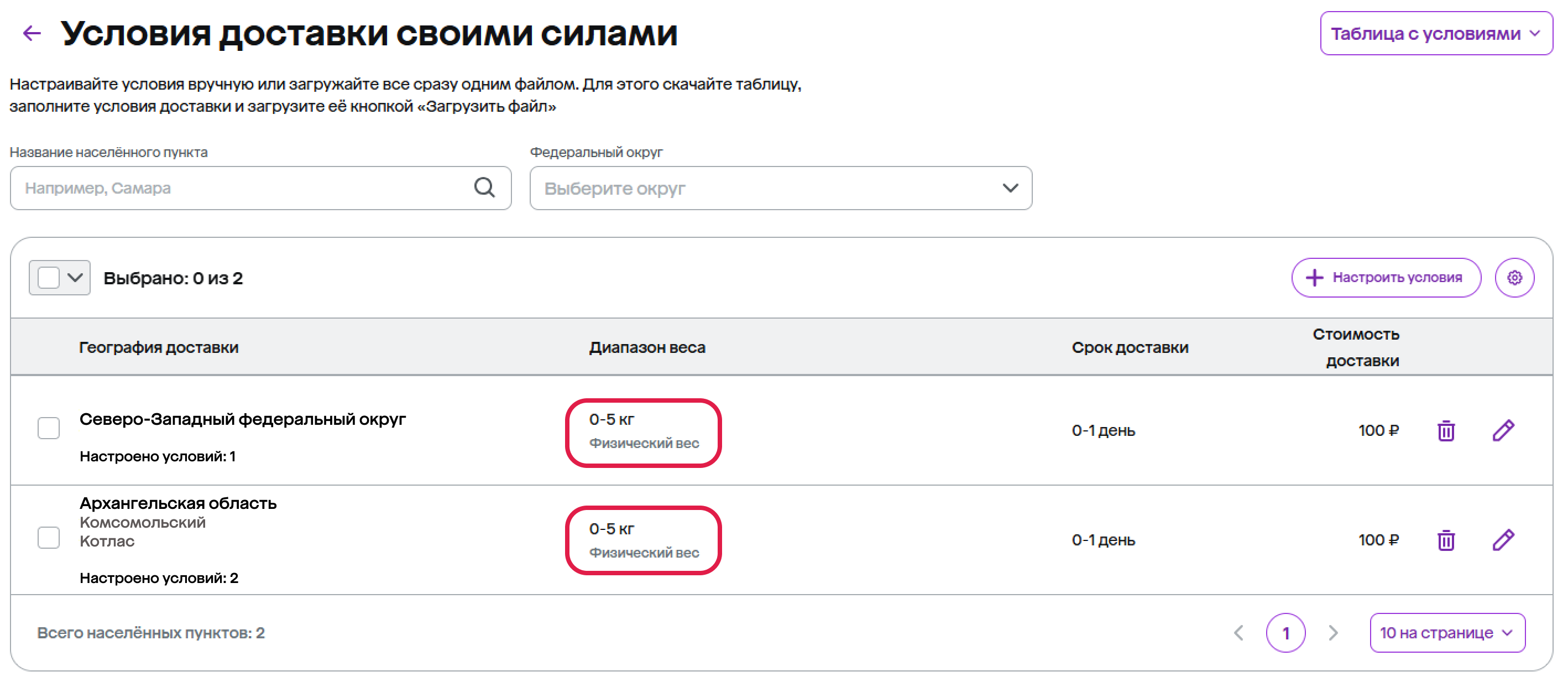Click 100 ₽ in Северо-Западный row
This screenshot has height=687, width=1568.
[x=1378, y=430]
